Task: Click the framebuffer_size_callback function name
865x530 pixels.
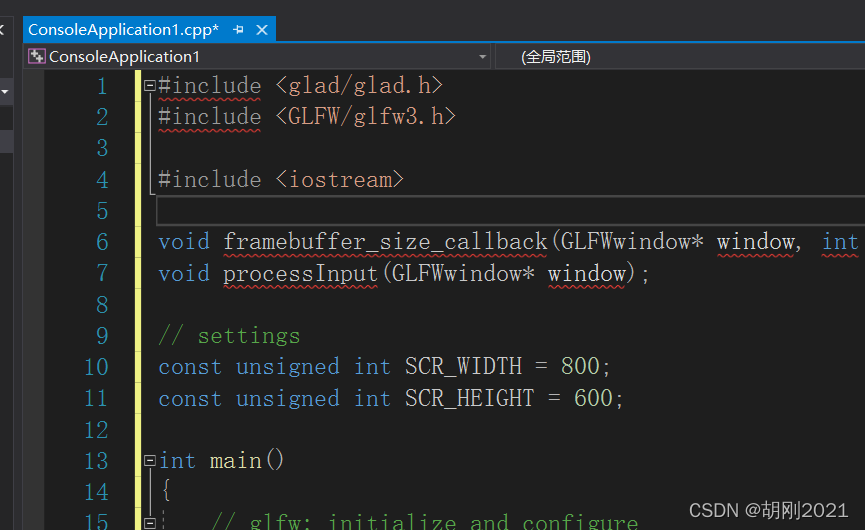Action: [385, 243]
